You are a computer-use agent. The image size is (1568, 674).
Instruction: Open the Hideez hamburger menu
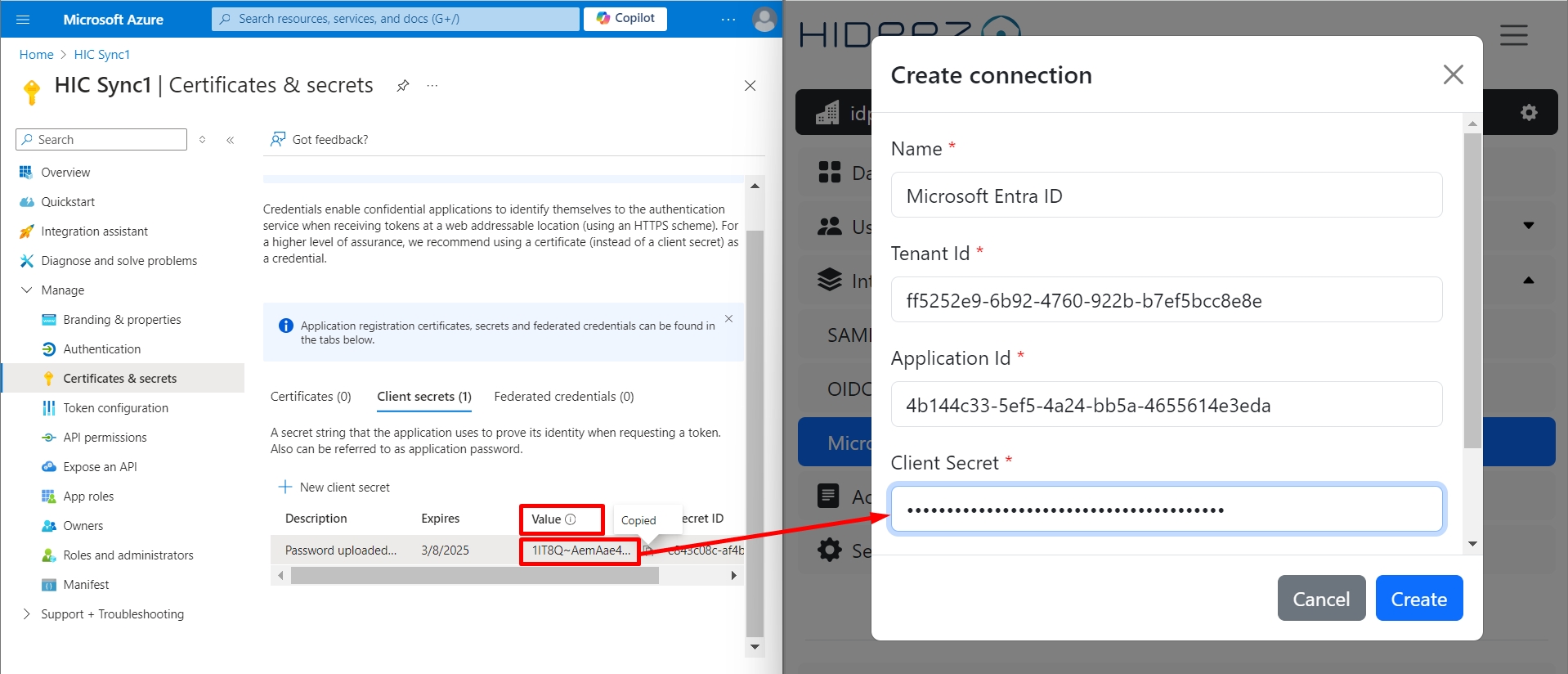click(x=1514, y=35)
